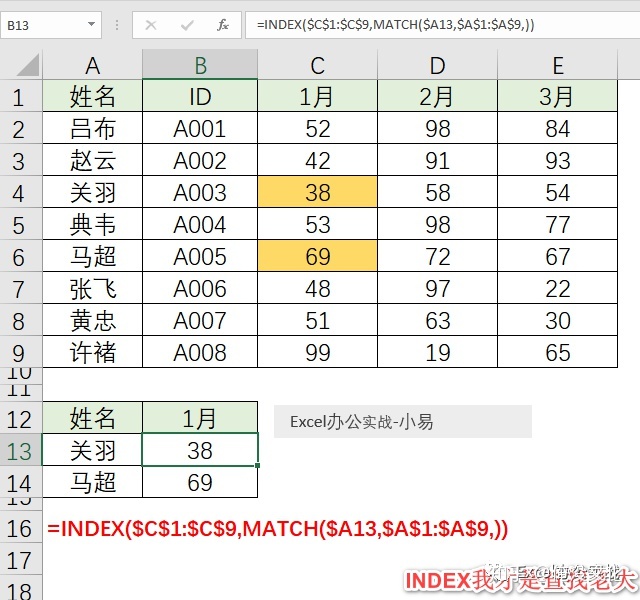
Task: Select highlighted cell 38 in column C
Action: click(x=318, y=192)
